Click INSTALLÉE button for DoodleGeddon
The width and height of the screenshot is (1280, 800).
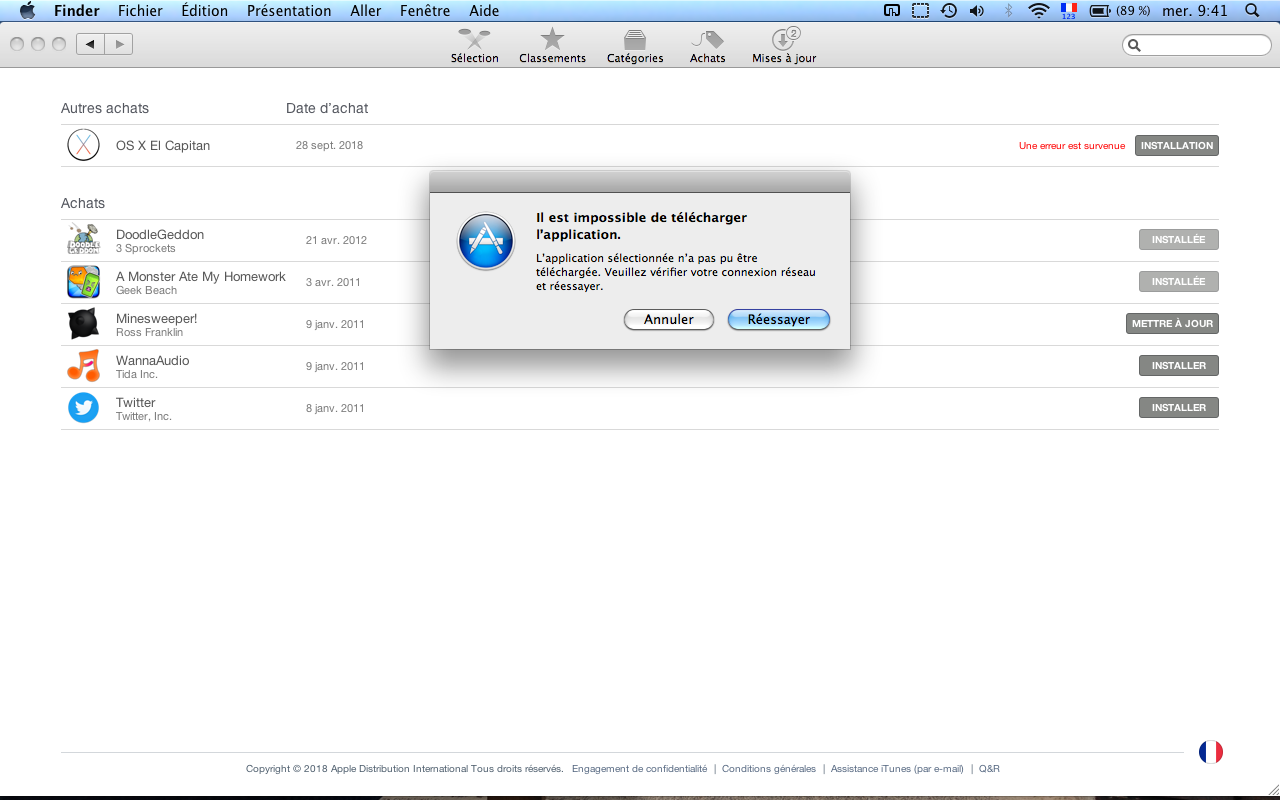point(1179,240)
